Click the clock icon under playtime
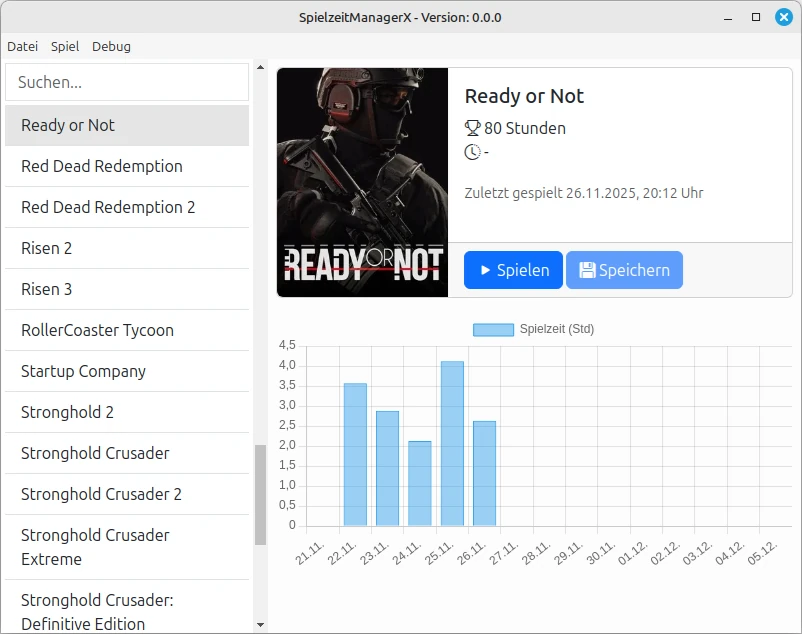The height and width of the screenshot is (634, 802). (x=473, y=152)
